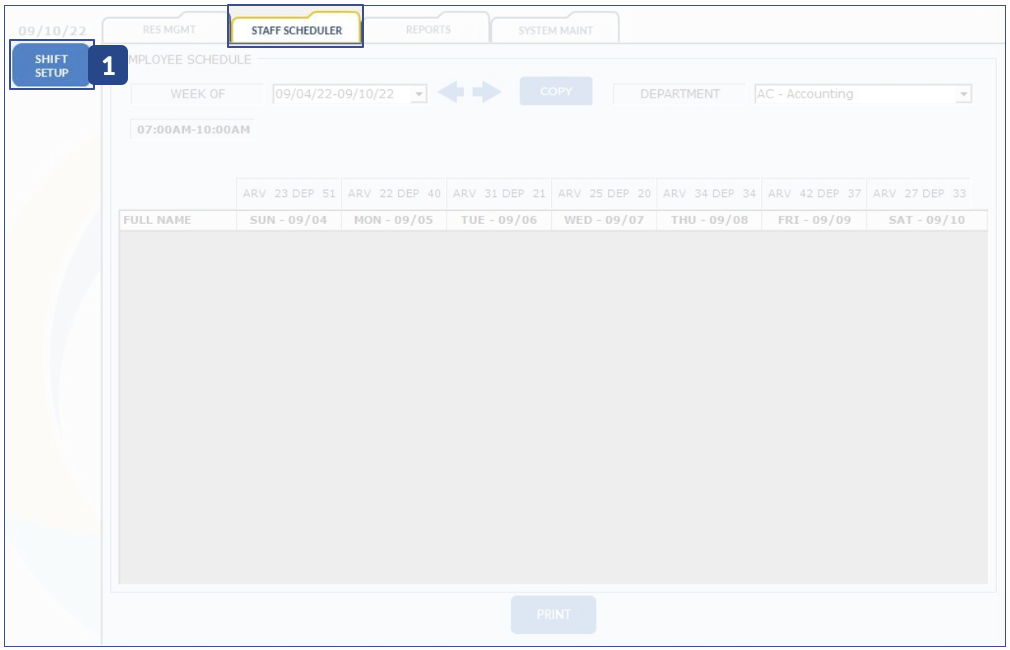Click the PRINT button
Screen dimensions: 1010x650
point(553,615)
